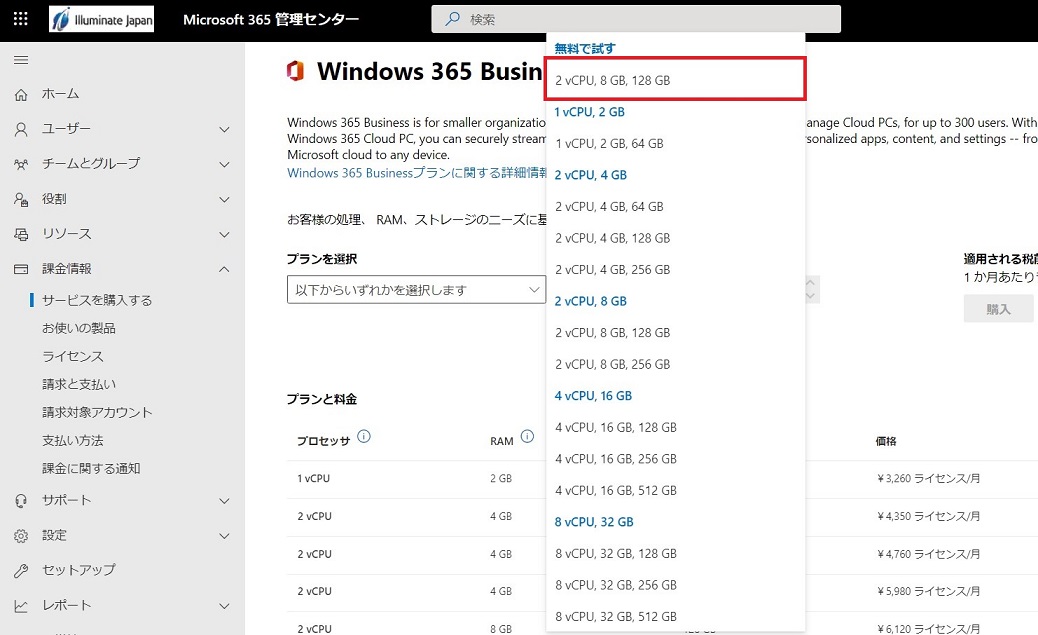Click the ¥4,350 ライセンス/月 price cell
This screenshot has width=1038, height=635.
928,516
